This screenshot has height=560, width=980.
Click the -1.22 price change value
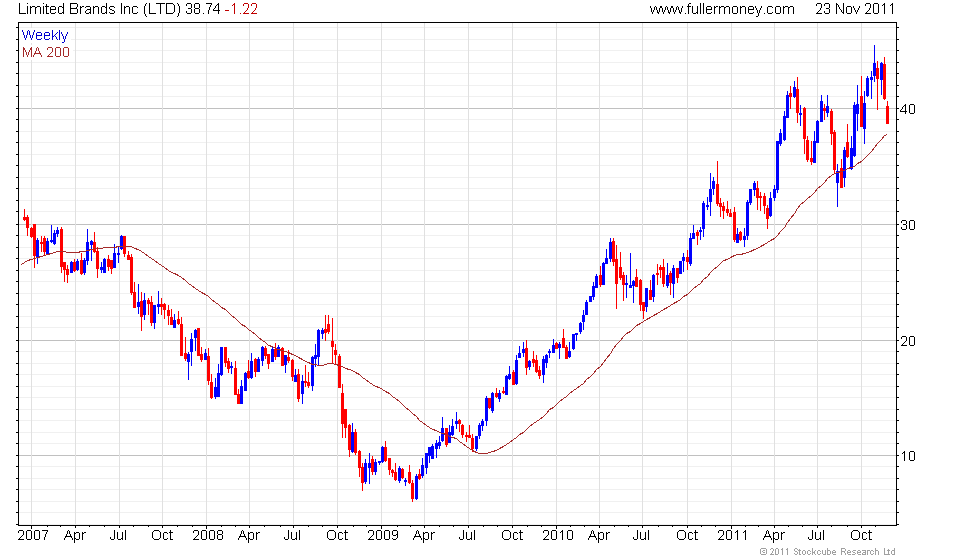pyautogui.click(x=241, y=9)
